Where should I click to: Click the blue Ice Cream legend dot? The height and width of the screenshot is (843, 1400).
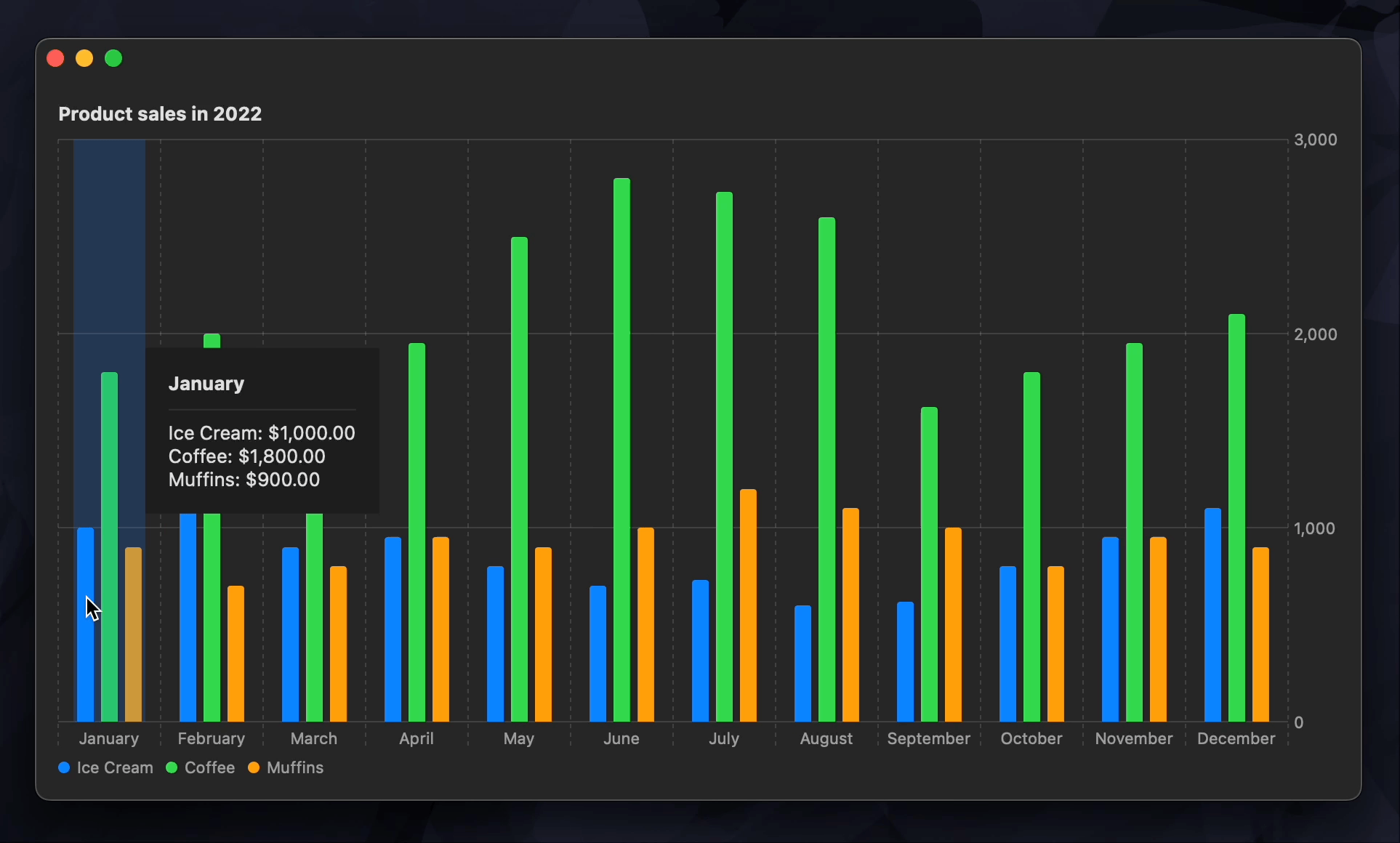point(64,767)
